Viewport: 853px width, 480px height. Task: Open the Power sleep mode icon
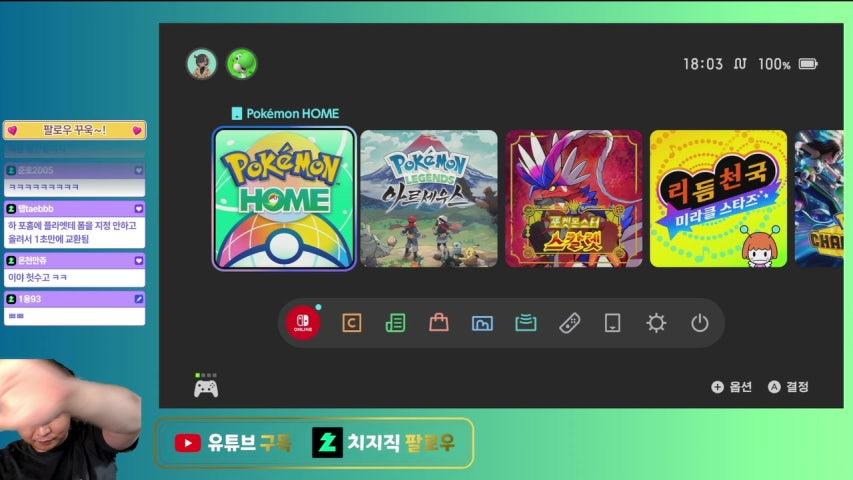pyautogui.click(x=700, y=323)
